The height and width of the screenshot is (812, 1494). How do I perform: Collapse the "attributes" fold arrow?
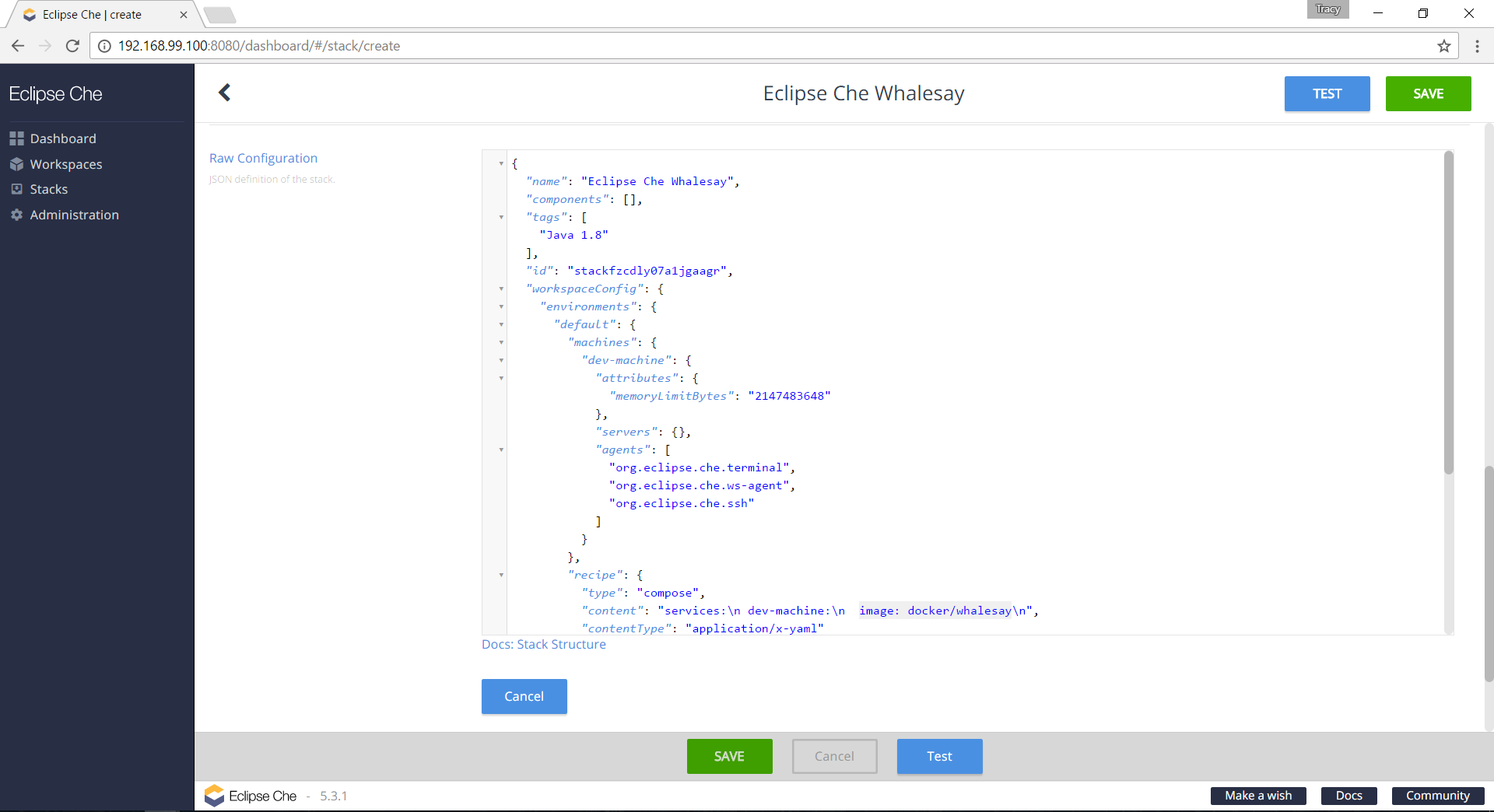click(x=501, y=378)
